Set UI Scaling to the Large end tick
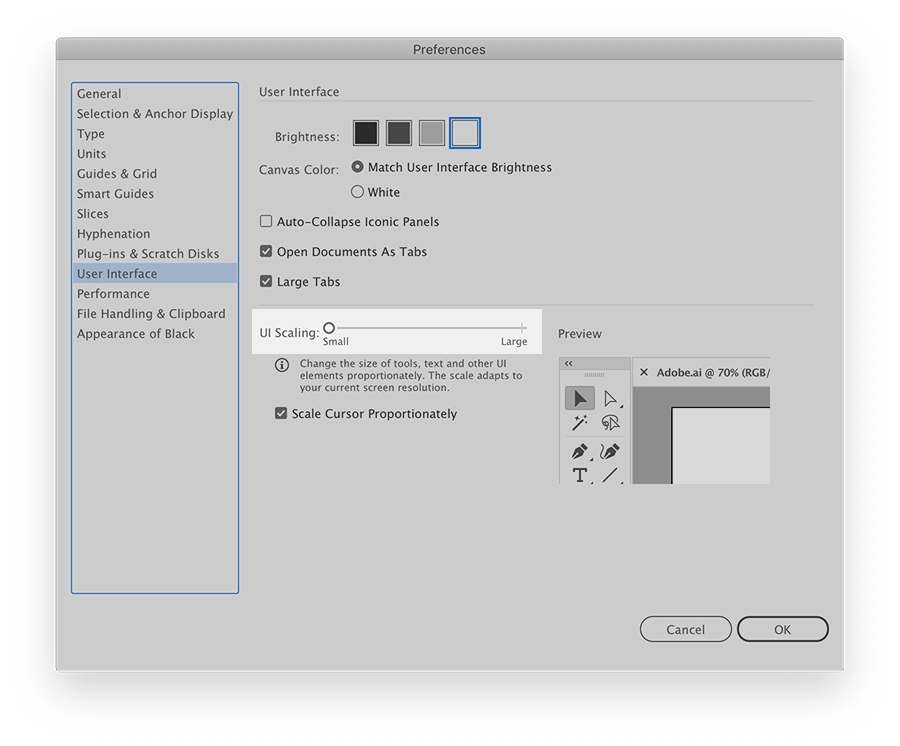This screenshot has width=900, height=746. [522, 328]
